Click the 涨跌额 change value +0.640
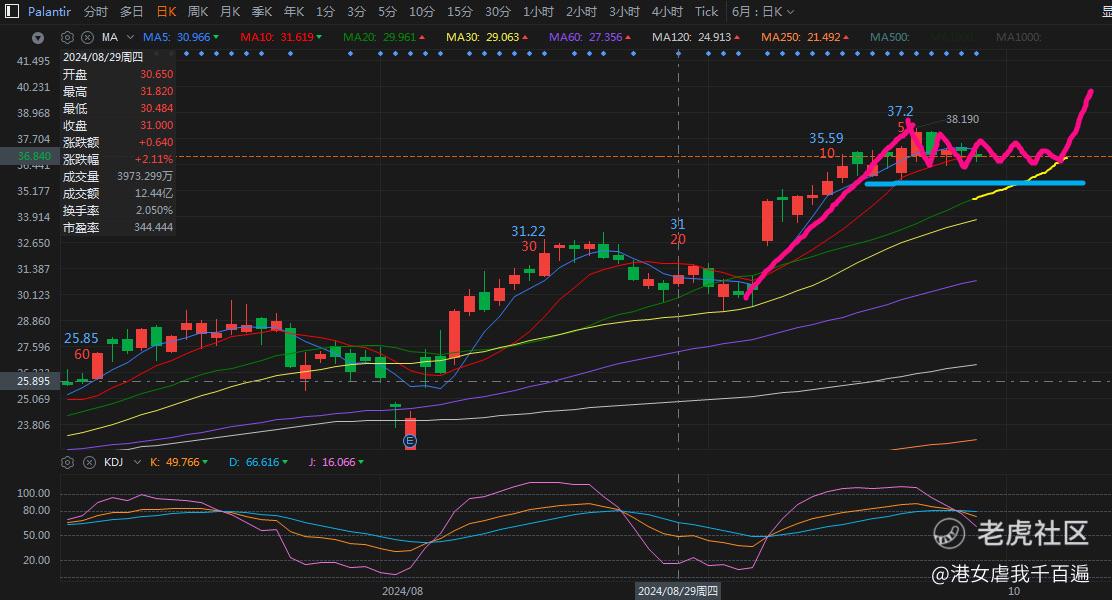 [156, 142]
